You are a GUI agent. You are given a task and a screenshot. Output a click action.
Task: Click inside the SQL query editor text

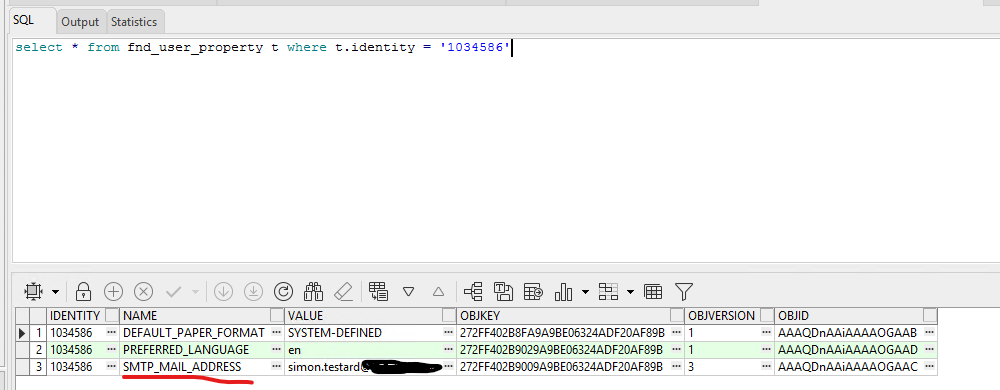coord(263,47)
